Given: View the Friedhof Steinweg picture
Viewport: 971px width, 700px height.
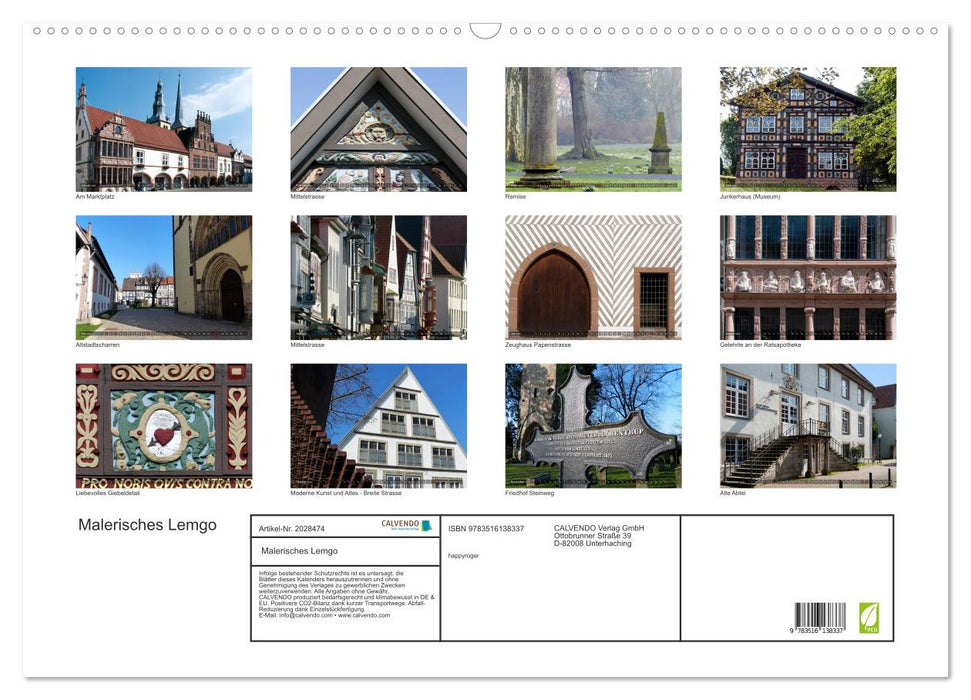Looking at the screenshot, I should 593,425.
